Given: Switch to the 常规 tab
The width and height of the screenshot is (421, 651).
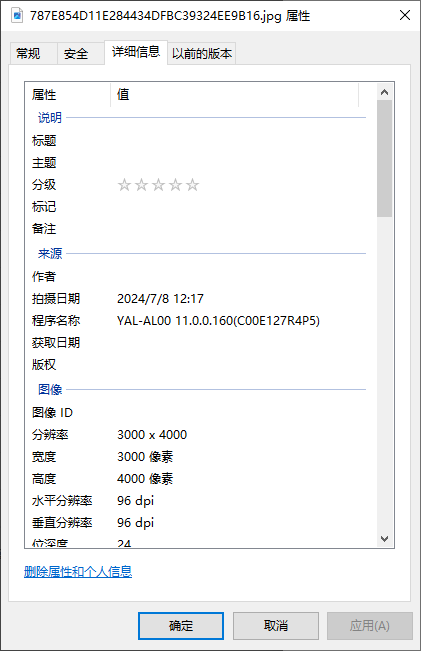Looking at the screenshot, I should click(x=33, y=54).
